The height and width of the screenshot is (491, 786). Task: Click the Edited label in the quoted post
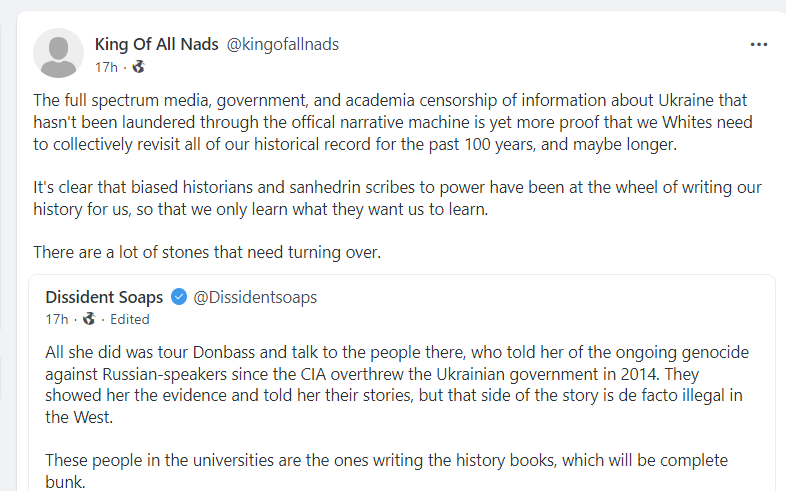click(x=129, y=319)
